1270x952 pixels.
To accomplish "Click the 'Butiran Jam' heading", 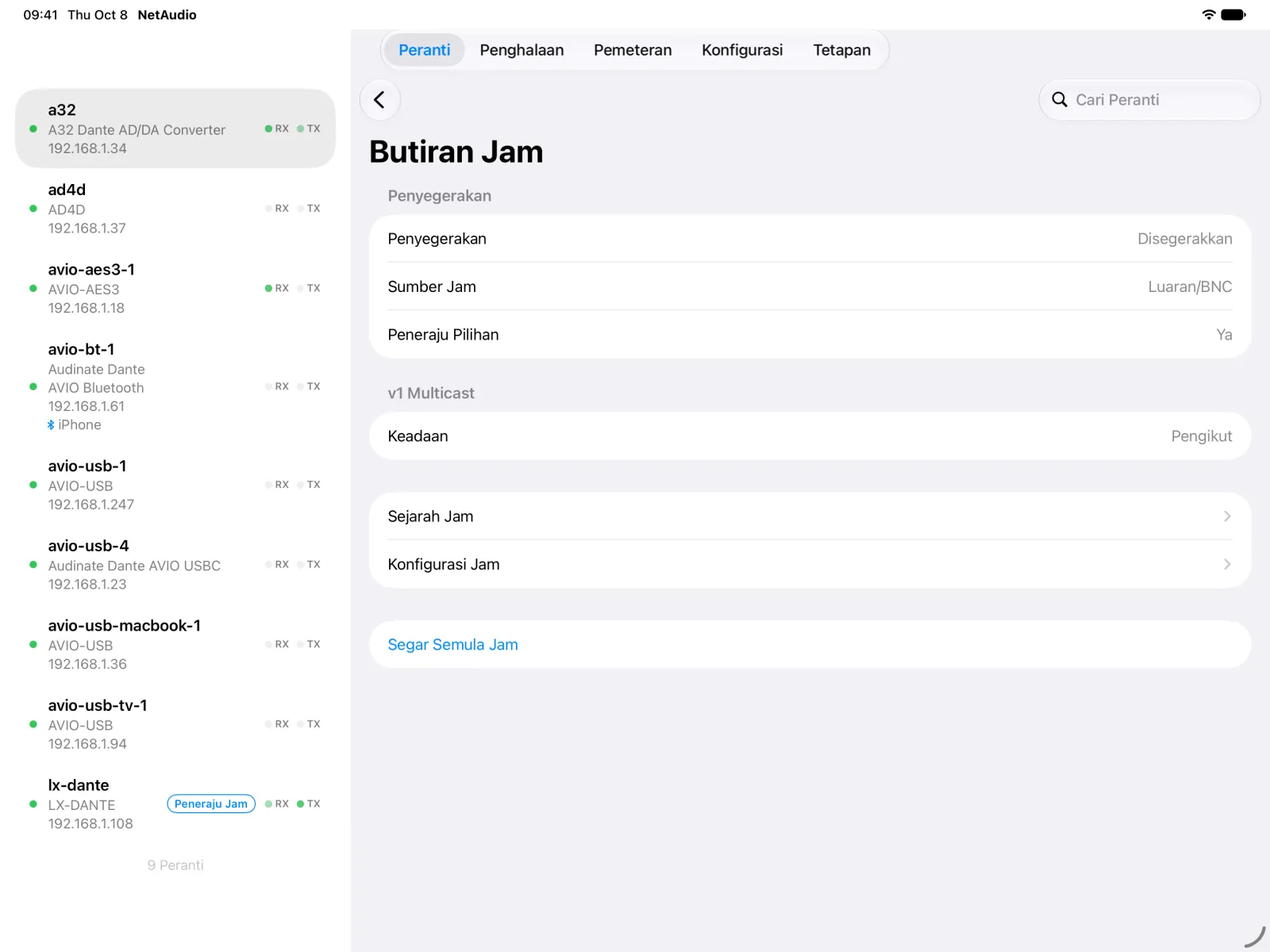I will pos(456,152).
